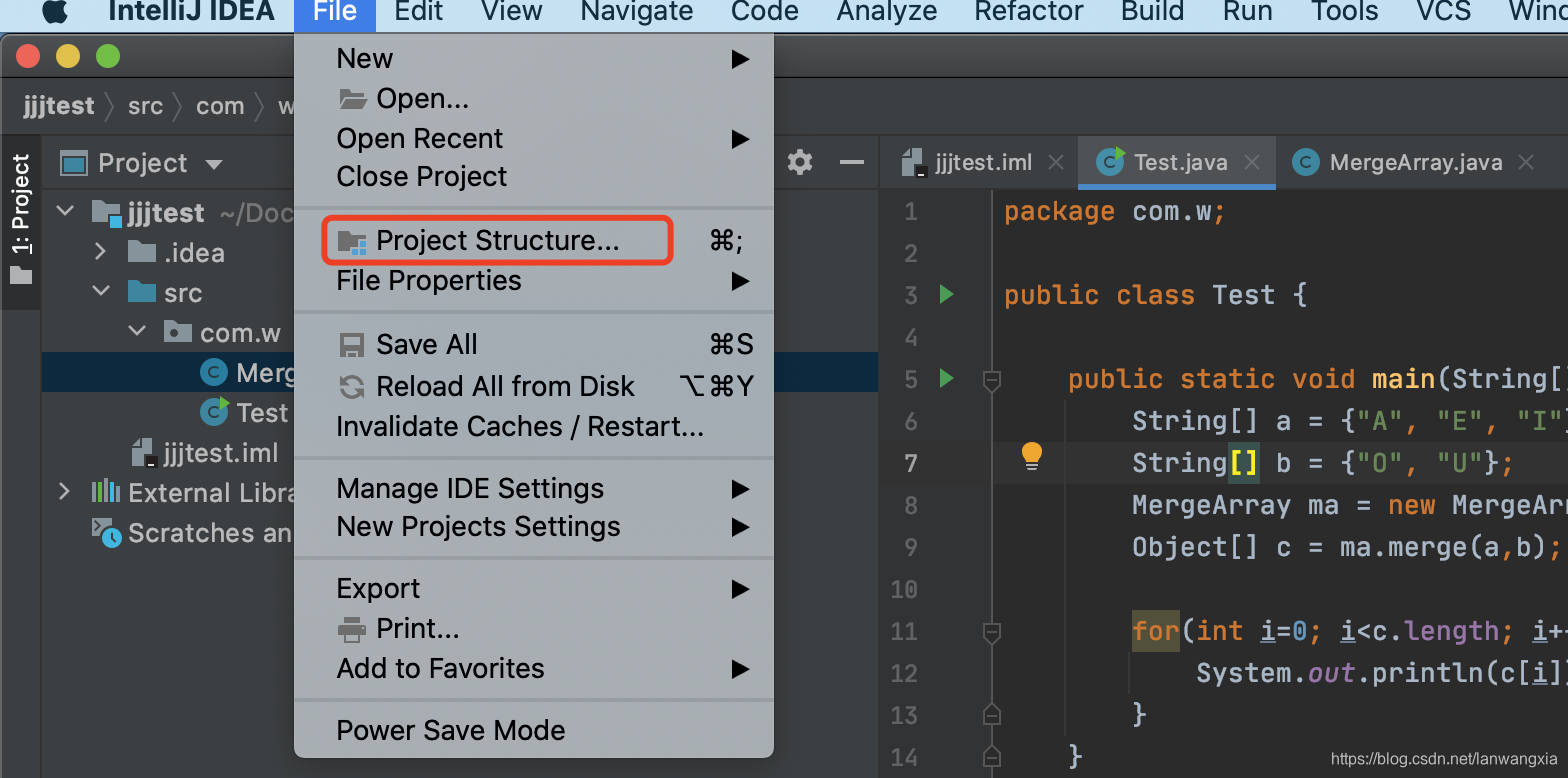Select jjjtest.iml file in project tree
Viewport: 1568px width, 778px height.
(x=220, y=453)
